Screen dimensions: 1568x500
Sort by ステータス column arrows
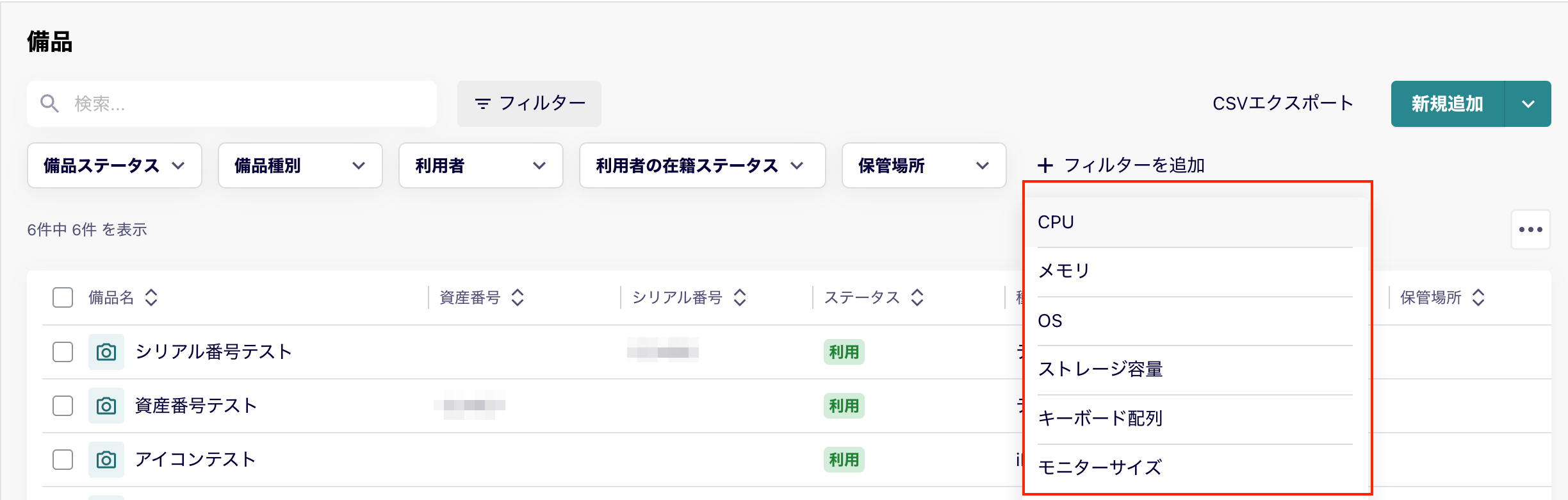point(917,297)
